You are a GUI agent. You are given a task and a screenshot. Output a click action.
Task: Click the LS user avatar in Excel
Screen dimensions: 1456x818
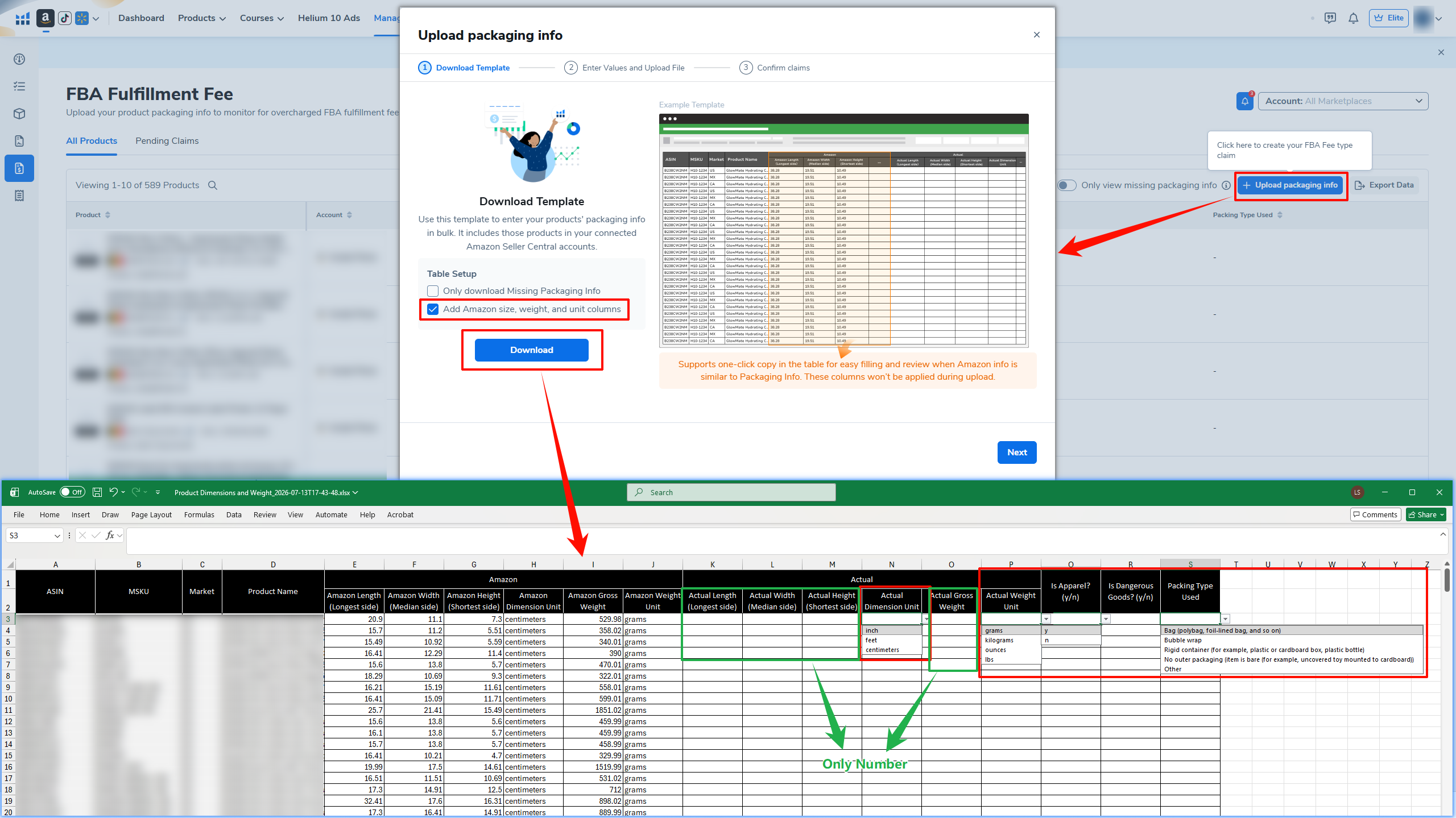click(1358, 492)
